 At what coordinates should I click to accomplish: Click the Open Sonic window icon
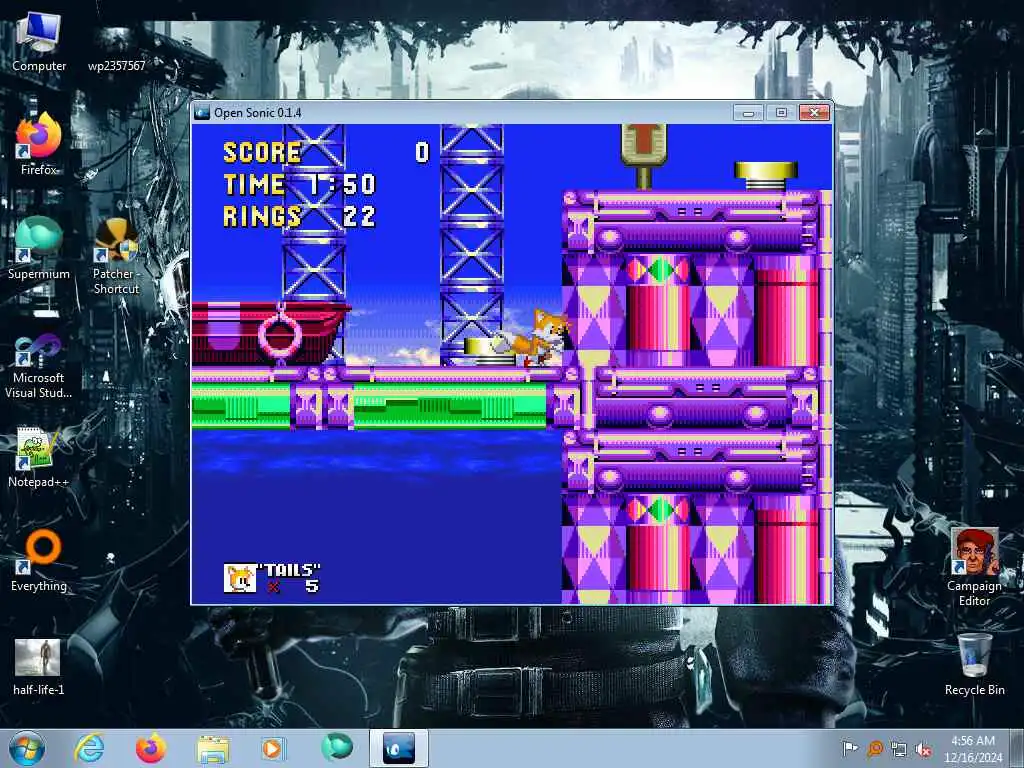(202, 112)
